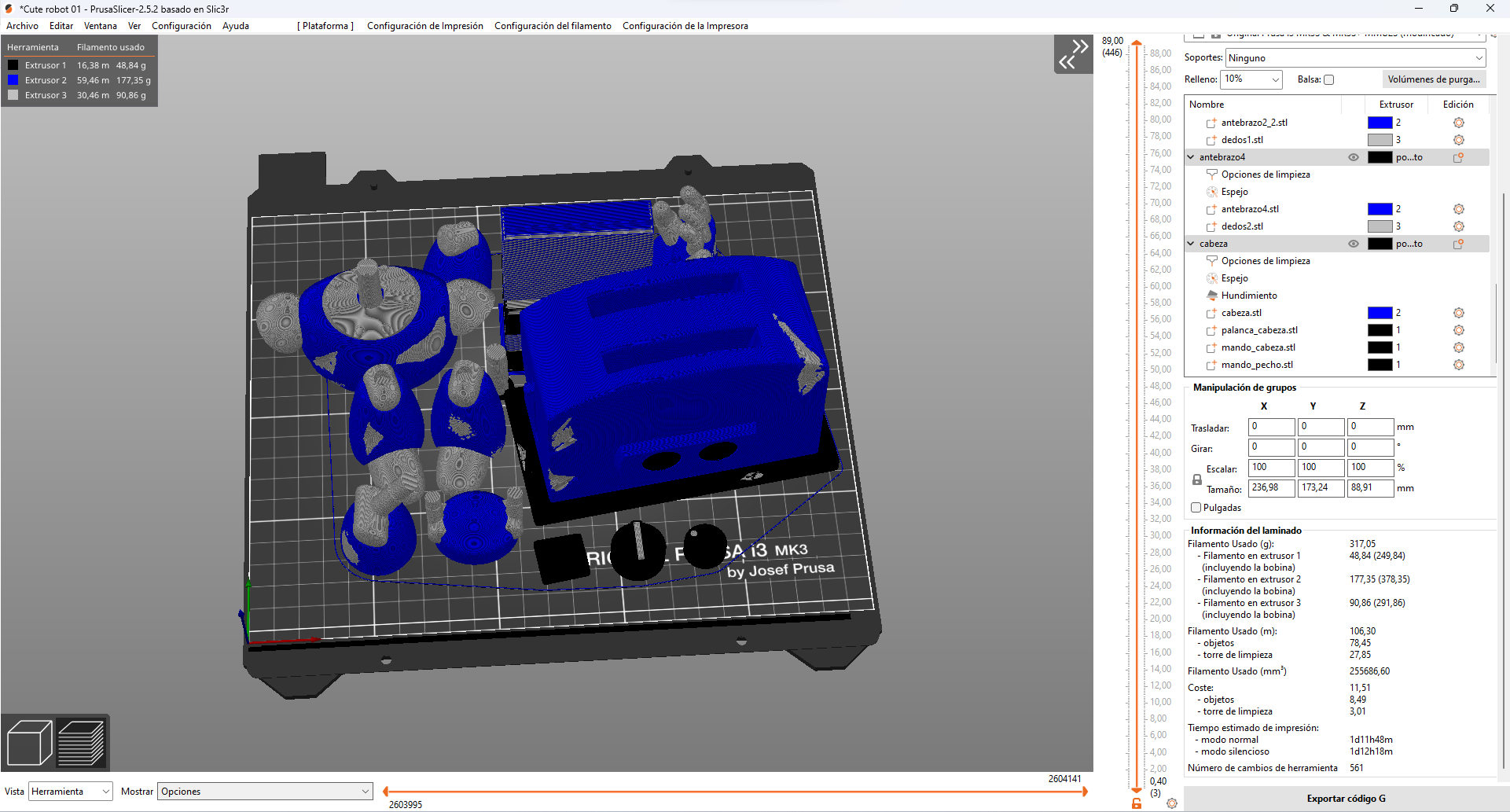Click the Exportar código G button
This screenshot has width=1510, height=812.
1346,798
